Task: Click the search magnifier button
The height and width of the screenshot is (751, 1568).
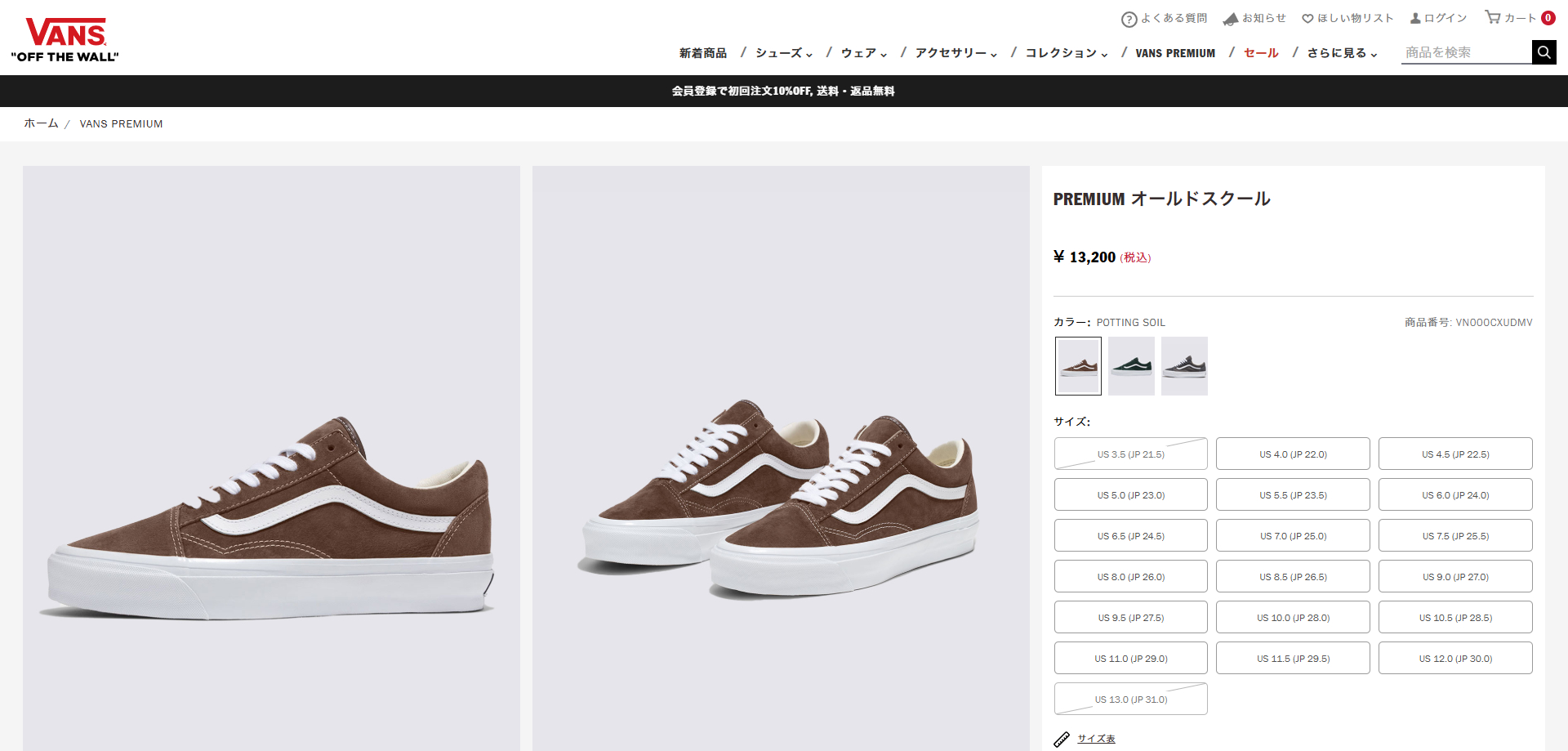Action: point(1543,52)
